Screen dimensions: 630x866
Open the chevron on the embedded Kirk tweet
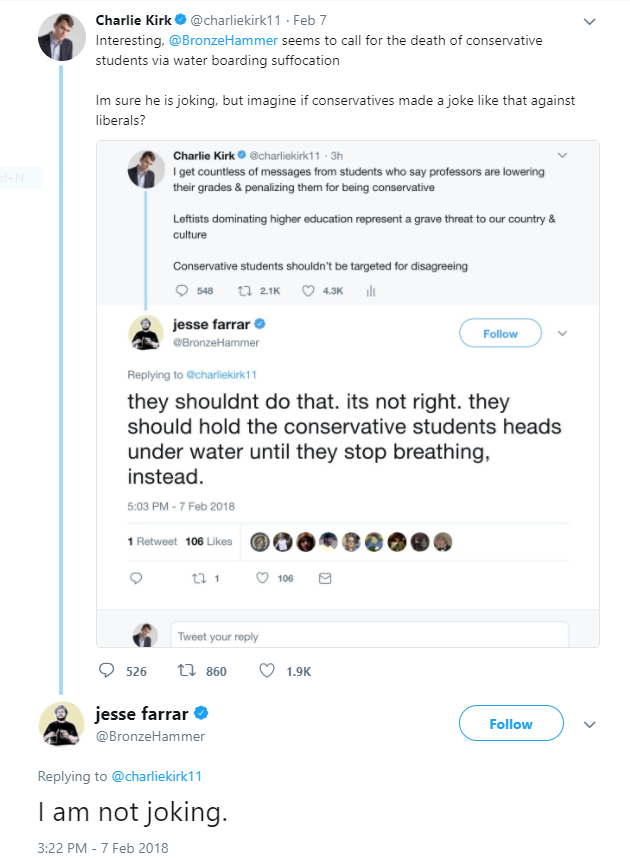(x=562, y=155)
